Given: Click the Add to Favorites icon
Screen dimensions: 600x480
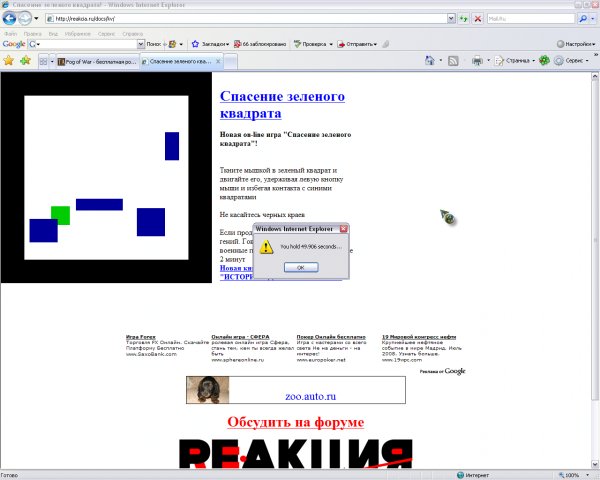Looking at the screenshot, I should pyautogui.click(x=24, y=61).
